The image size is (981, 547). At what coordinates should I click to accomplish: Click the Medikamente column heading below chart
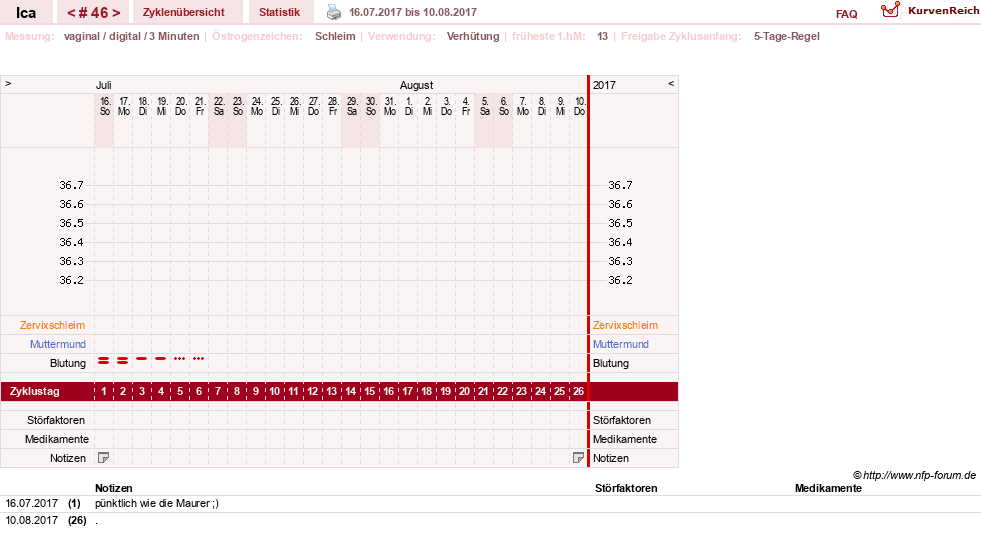point(828,488)
